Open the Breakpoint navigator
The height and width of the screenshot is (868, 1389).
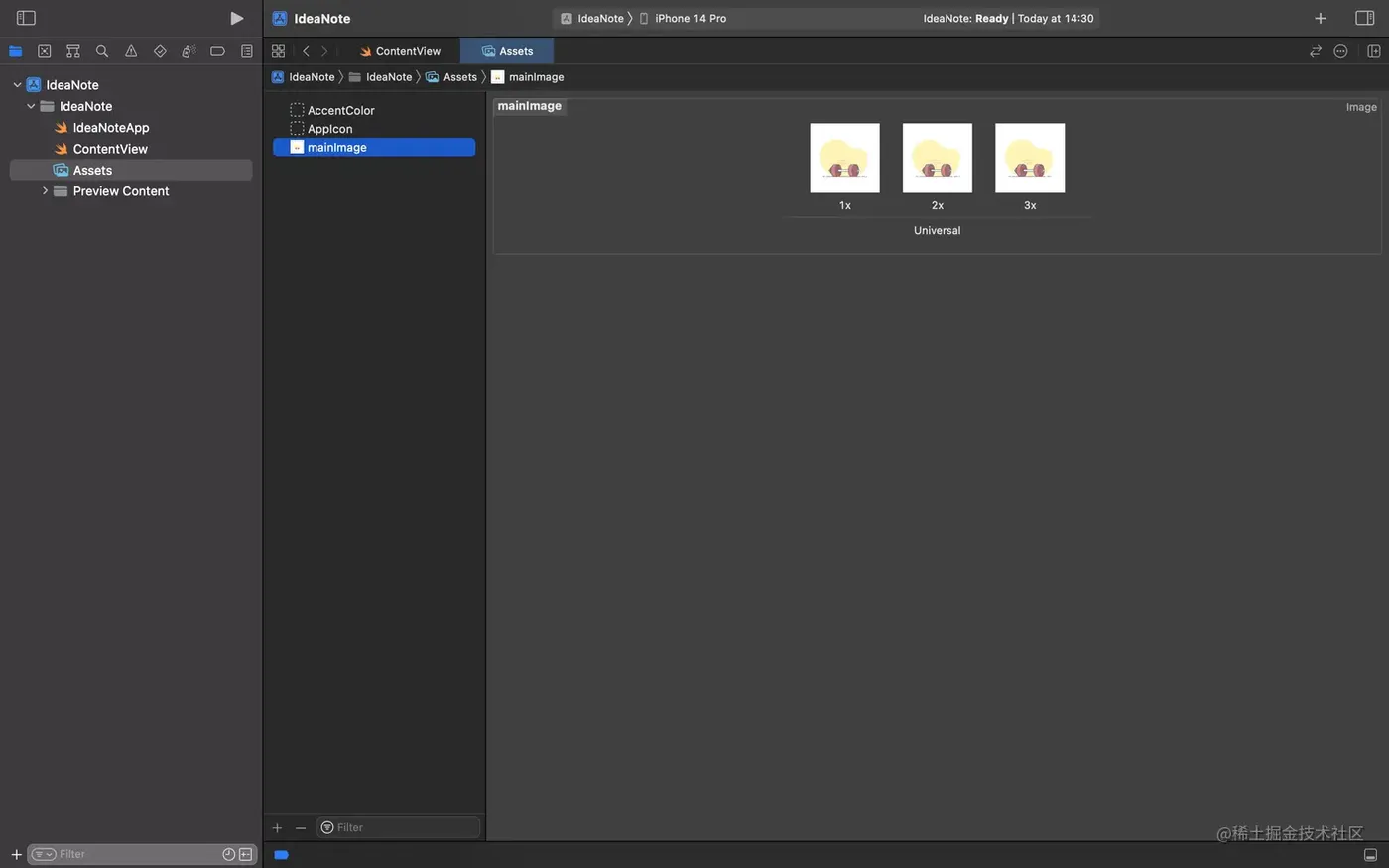(217, 51)
